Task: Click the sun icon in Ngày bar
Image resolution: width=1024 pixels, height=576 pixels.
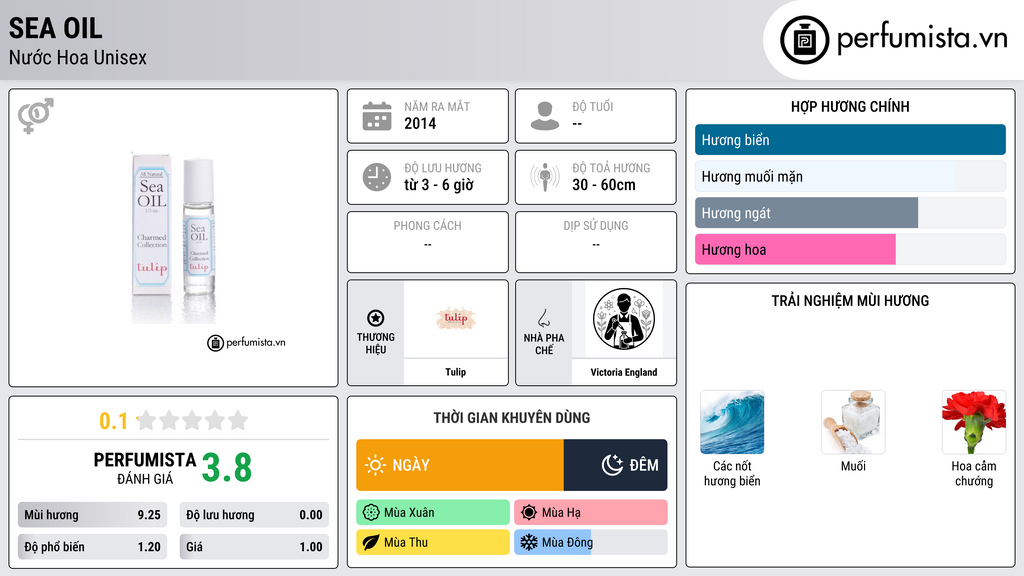Action: point(375,465)
